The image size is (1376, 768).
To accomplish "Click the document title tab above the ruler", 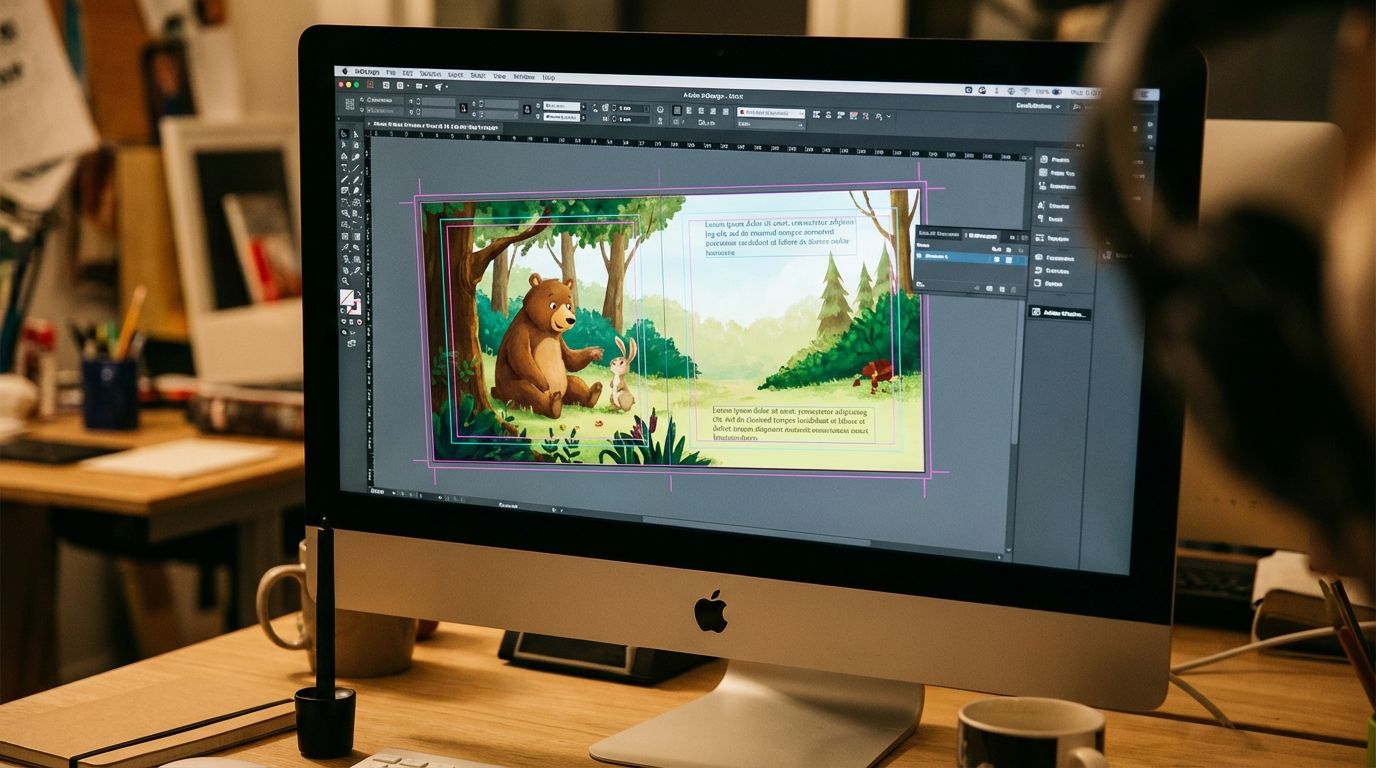I will (x=436, y=127).
